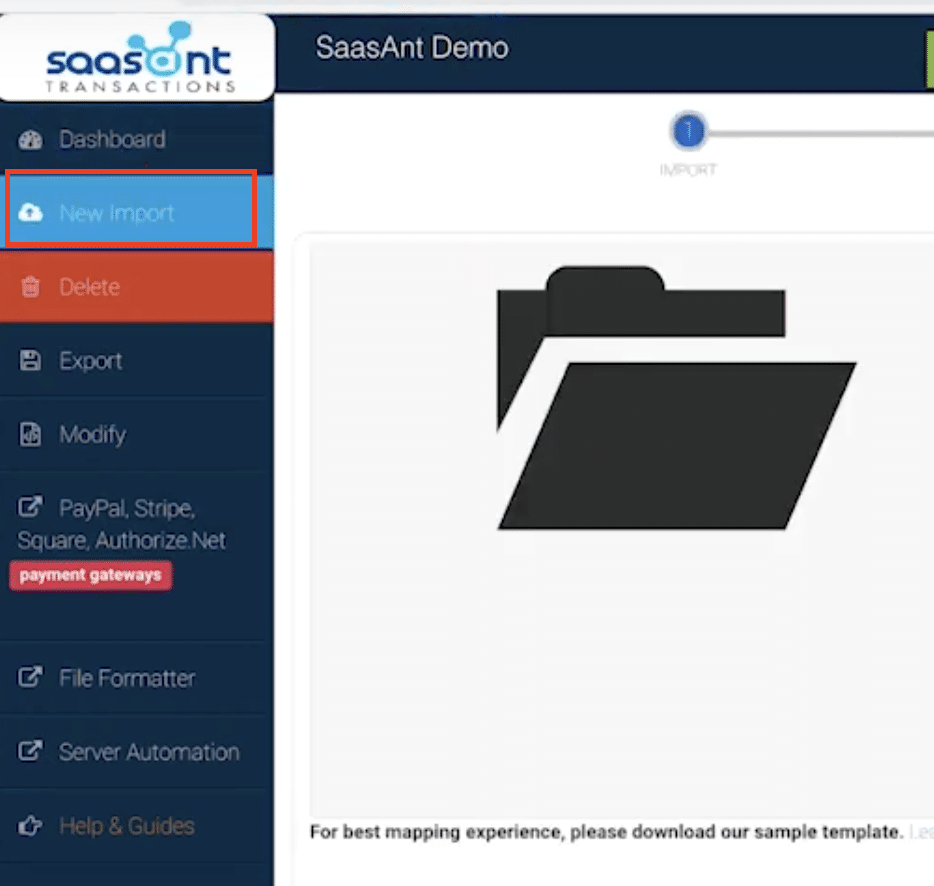This screenshot has width=934, height=886.
Task: Open the Help & Guides link
Action: (127, 826)
